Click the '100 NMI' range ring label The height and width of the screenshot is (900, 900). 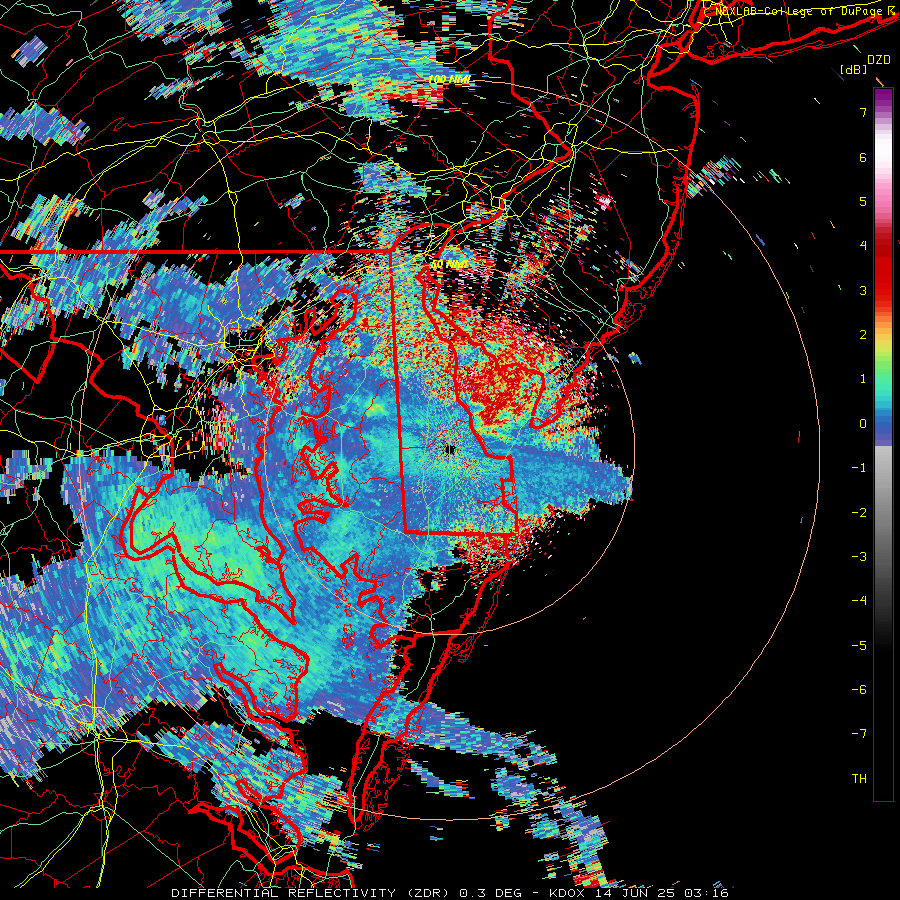point(449,79)
